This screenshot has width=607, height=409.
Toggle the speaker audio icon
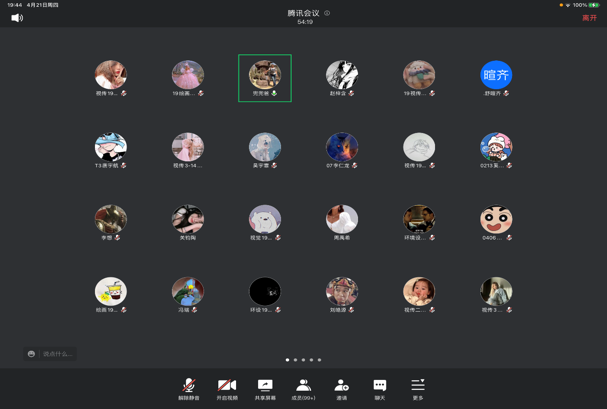pos(17,18)
